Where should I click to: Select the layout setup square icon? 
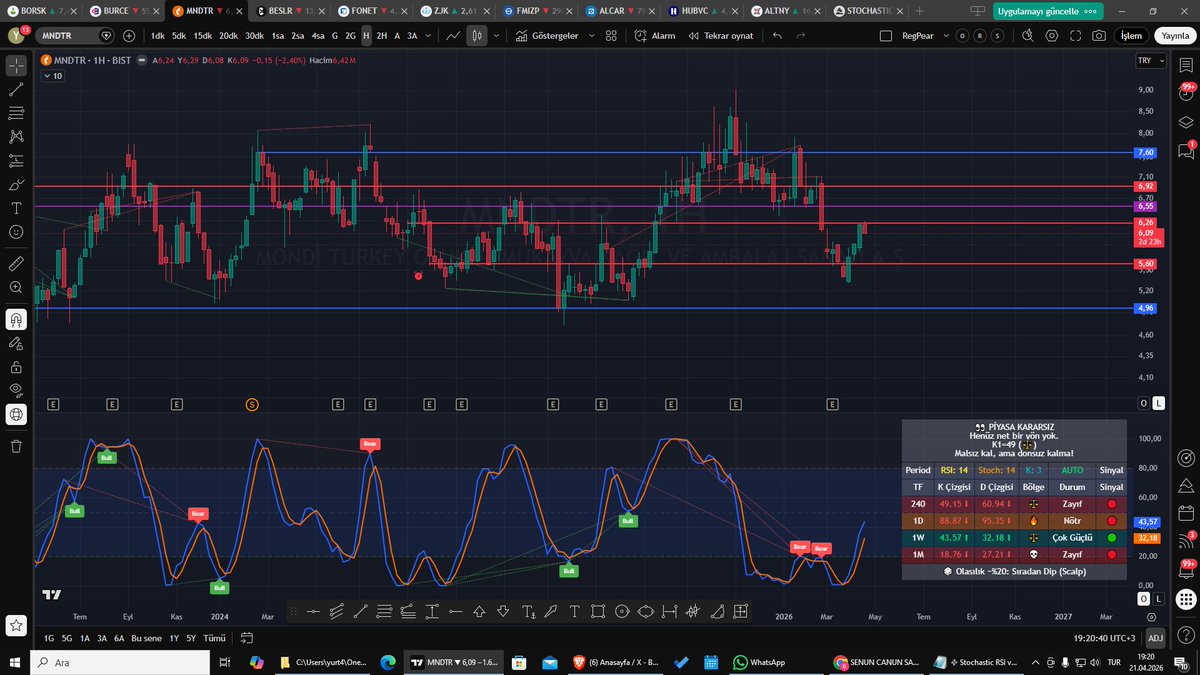(885, 35)
